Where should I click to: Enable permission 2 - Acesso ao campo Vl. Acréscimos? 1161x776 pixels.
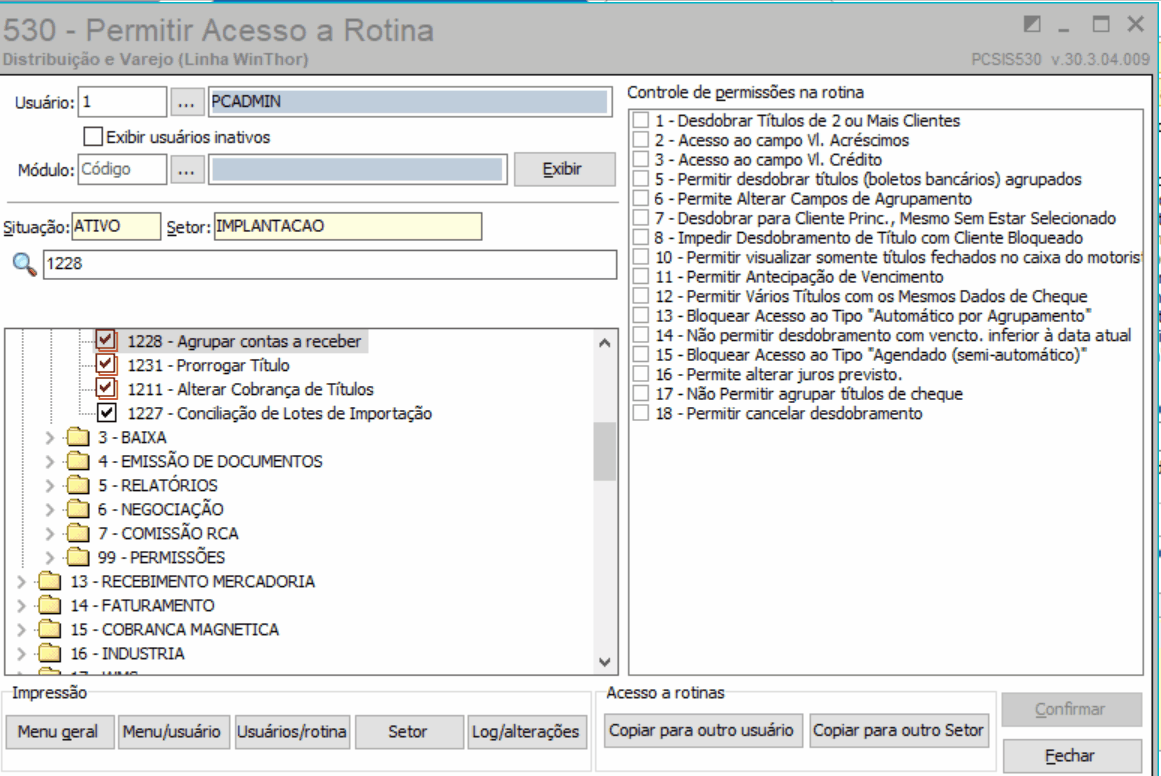tap(640, 139)
